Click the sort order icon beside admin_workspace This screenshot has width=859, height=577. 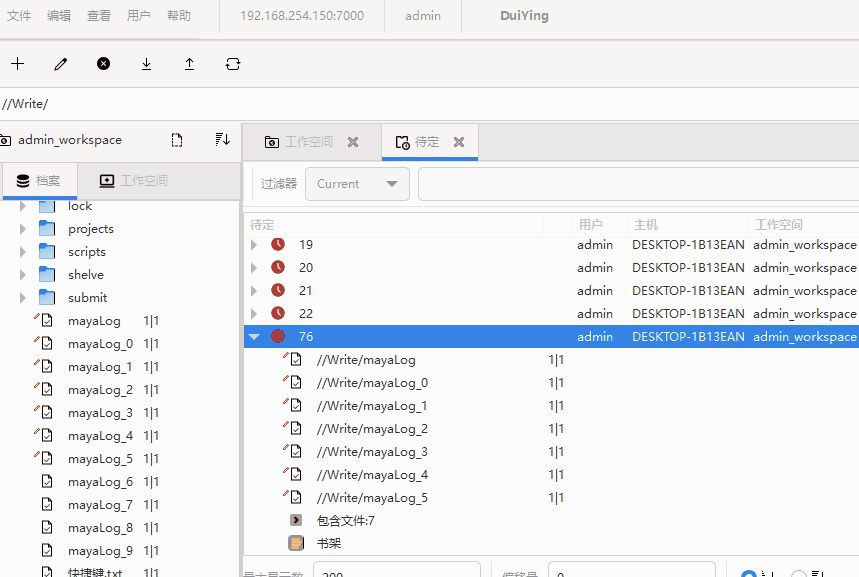pos(222,140)
